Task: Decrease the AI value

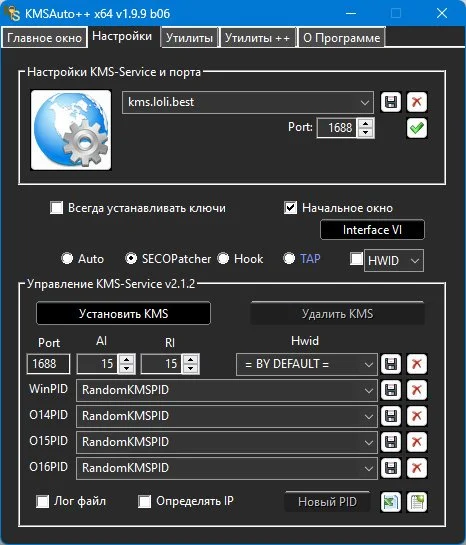Action: click(126, 369)
